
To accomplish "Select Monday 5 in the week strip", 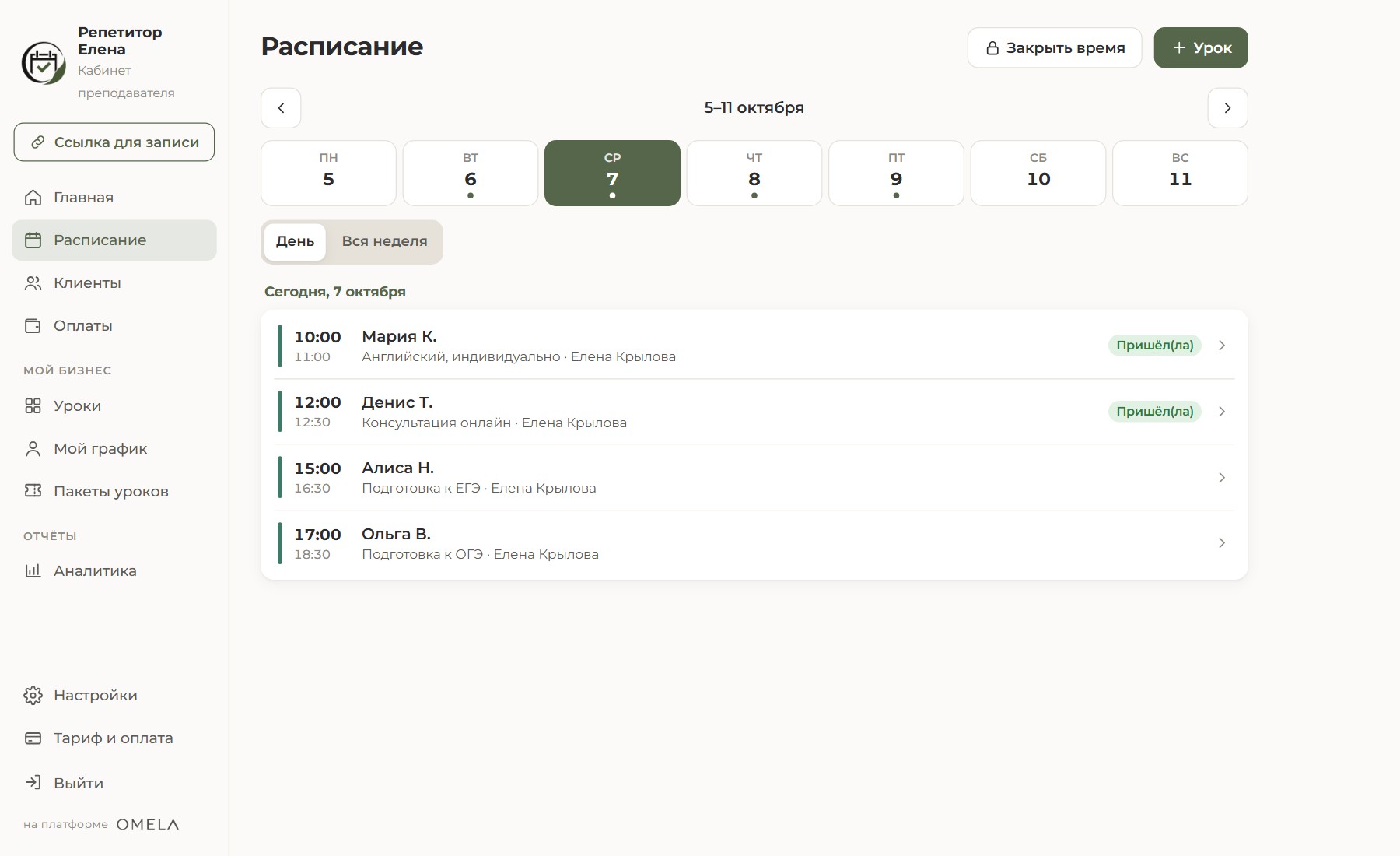I will tap(328, 174).
